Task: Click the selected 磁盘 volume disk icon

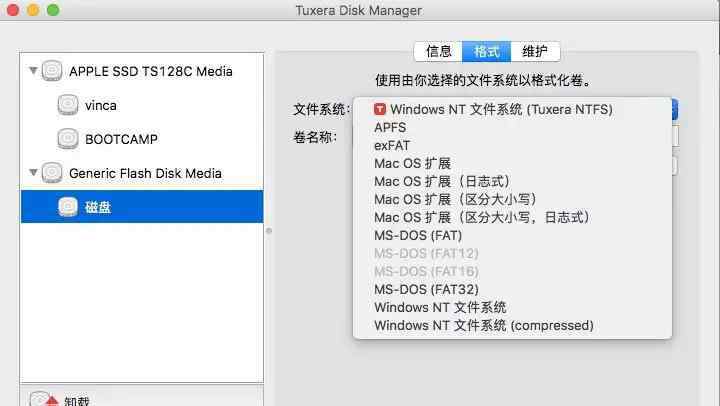Action: pyautogui.click(x=68, y=206)
